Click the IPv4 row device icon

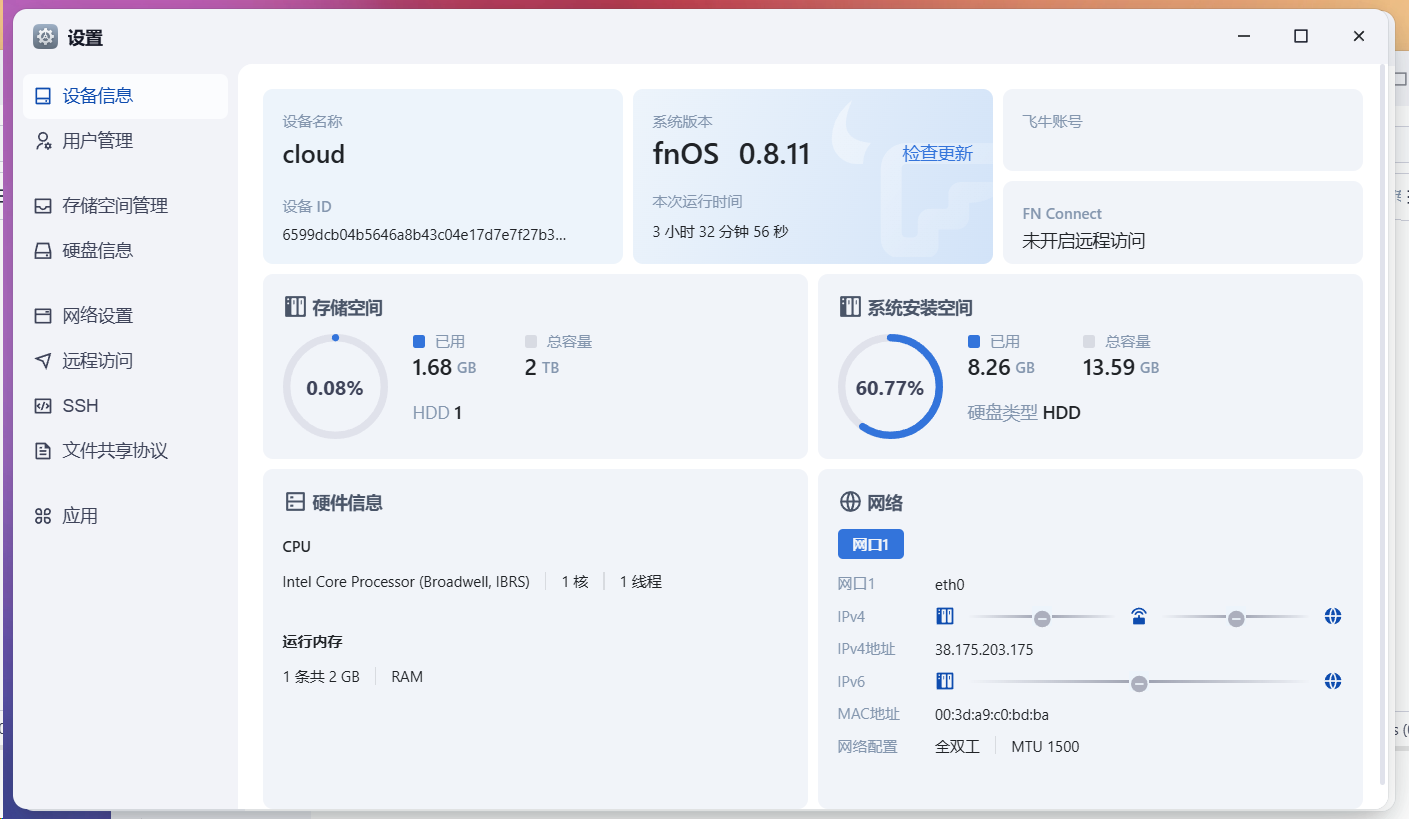[945, 616]
